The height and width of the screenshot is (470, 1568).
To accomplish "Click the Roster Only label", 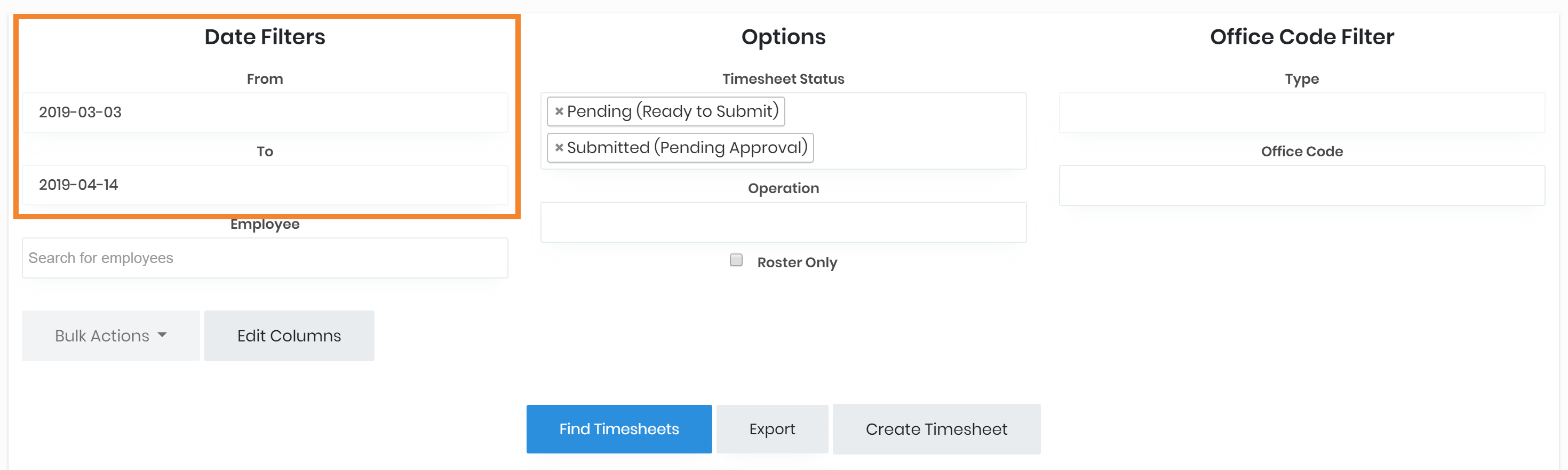I will tap(796, 262).
